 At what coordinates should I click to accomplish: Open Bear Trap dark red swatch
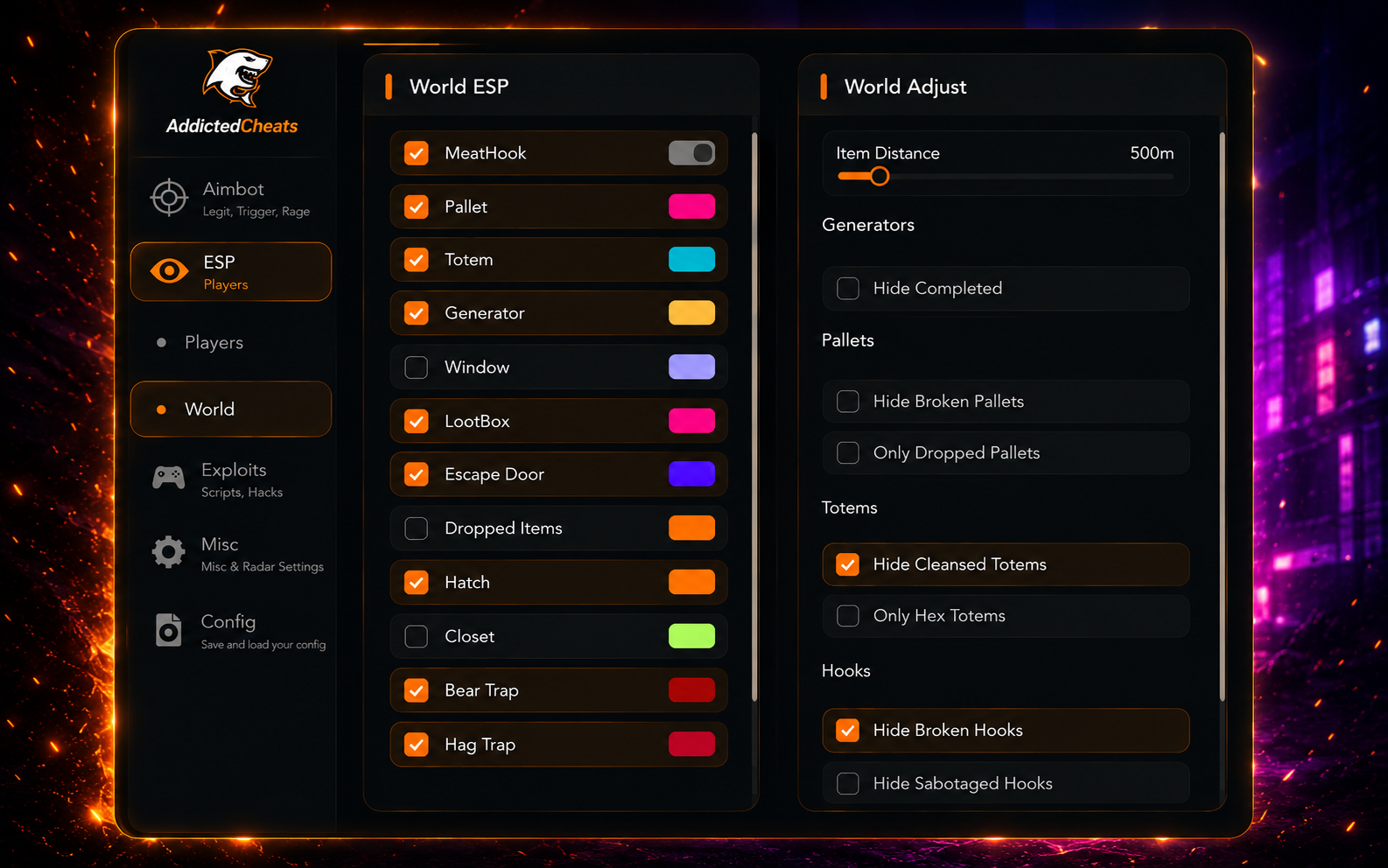(x=691, y=690)
